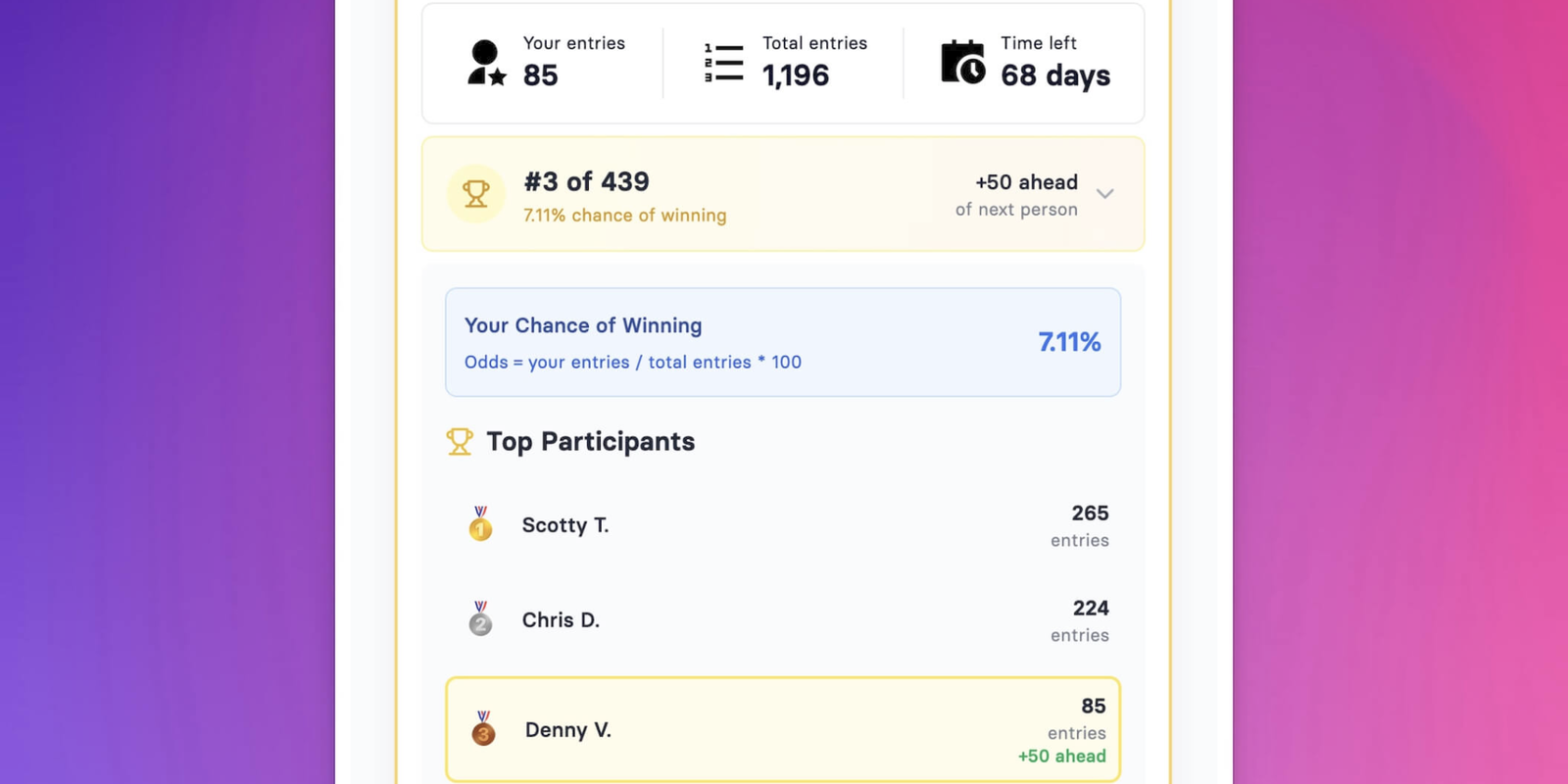Click Denny V.'s bronze medal icon
Viewport: 1568px width, 784px height.
(483, 729)
